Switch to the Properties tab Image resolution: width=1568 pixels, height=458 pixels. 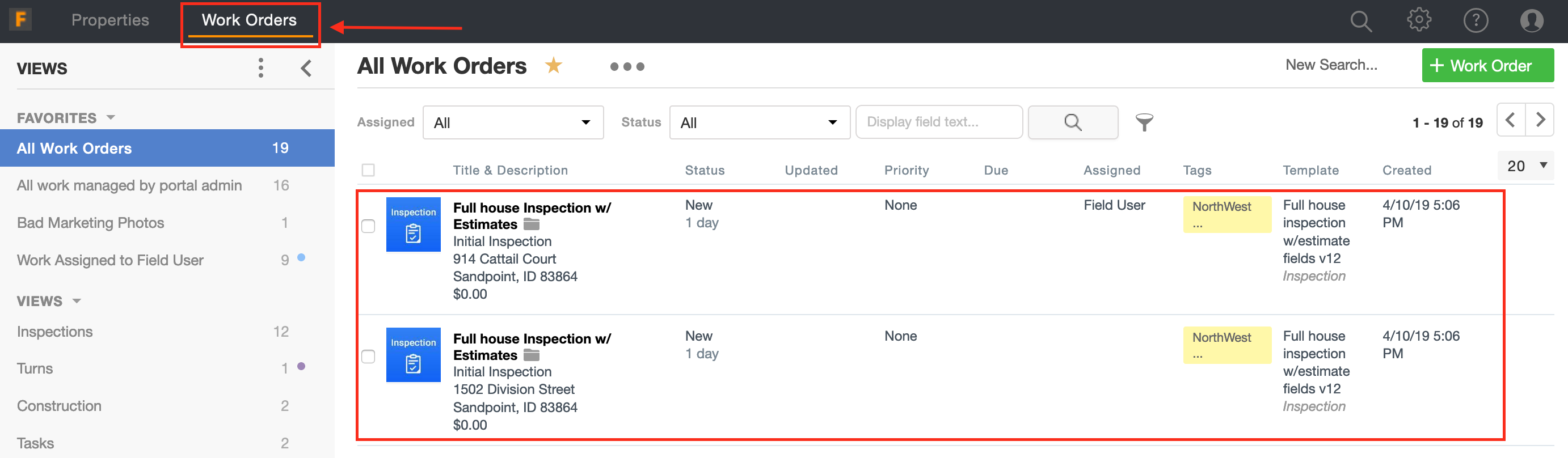110,20
